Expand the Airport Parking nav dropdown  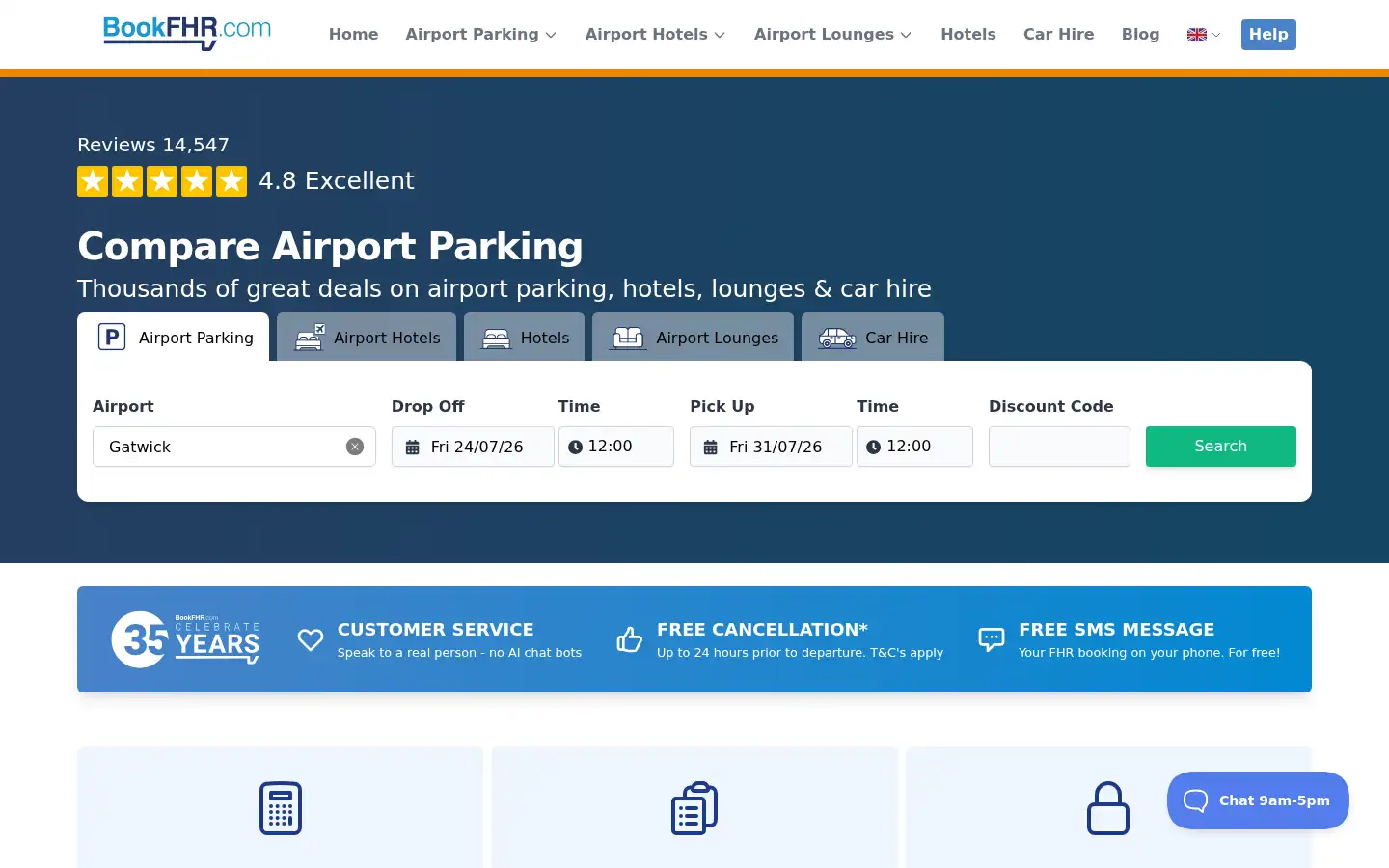(481, 35)
